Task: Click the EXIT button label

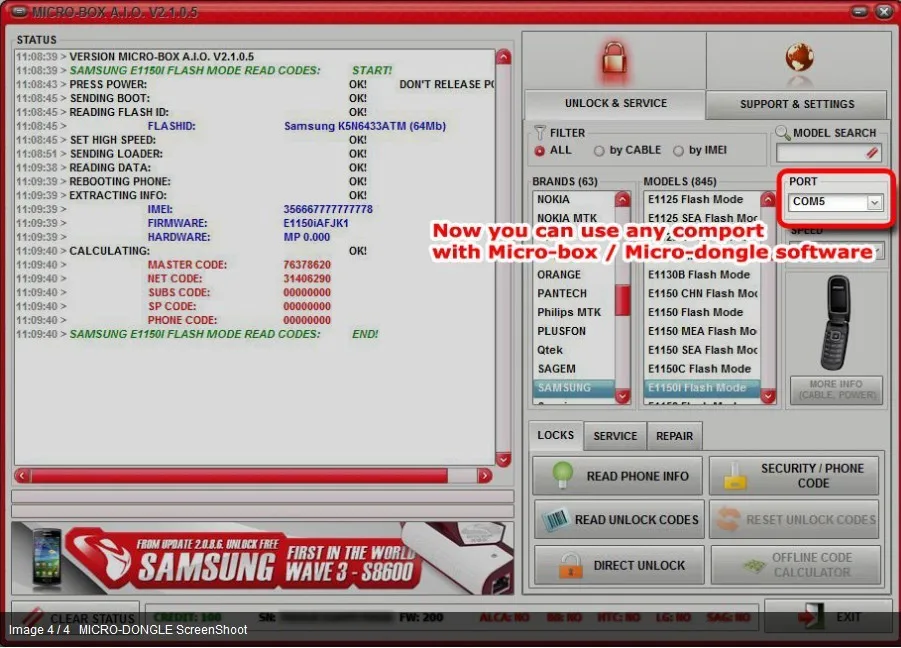Action: pyautogui.click(x=848, y=617)
